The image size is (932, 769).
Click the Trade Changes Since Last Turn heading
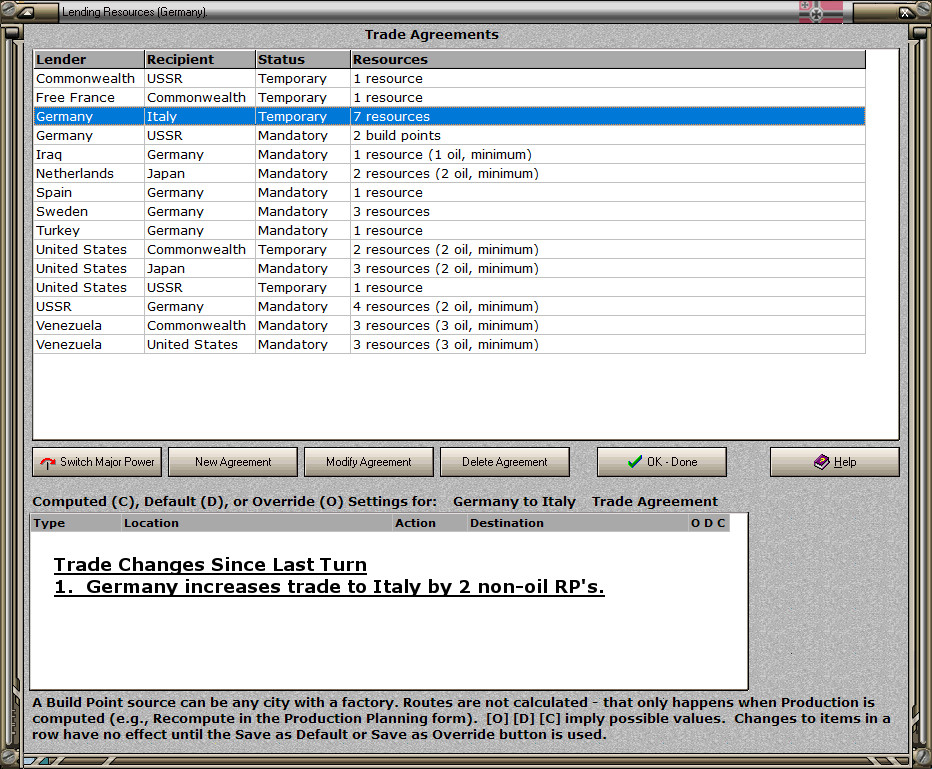[x=210, y=565]
